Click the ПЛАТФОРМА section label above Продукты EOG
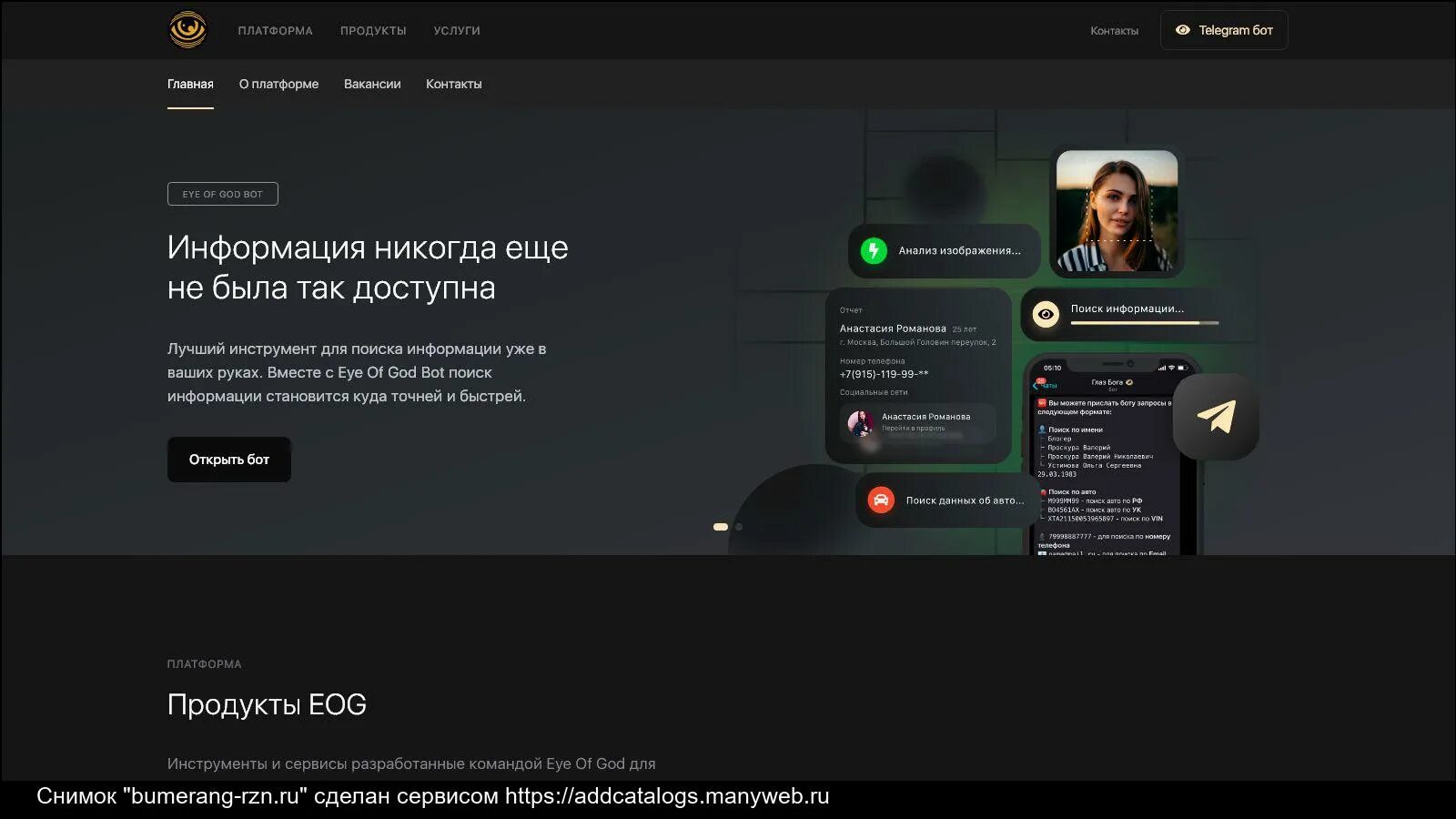This screenshot has width=1456, height=819. pyautogui.click(x=205, y=664)
